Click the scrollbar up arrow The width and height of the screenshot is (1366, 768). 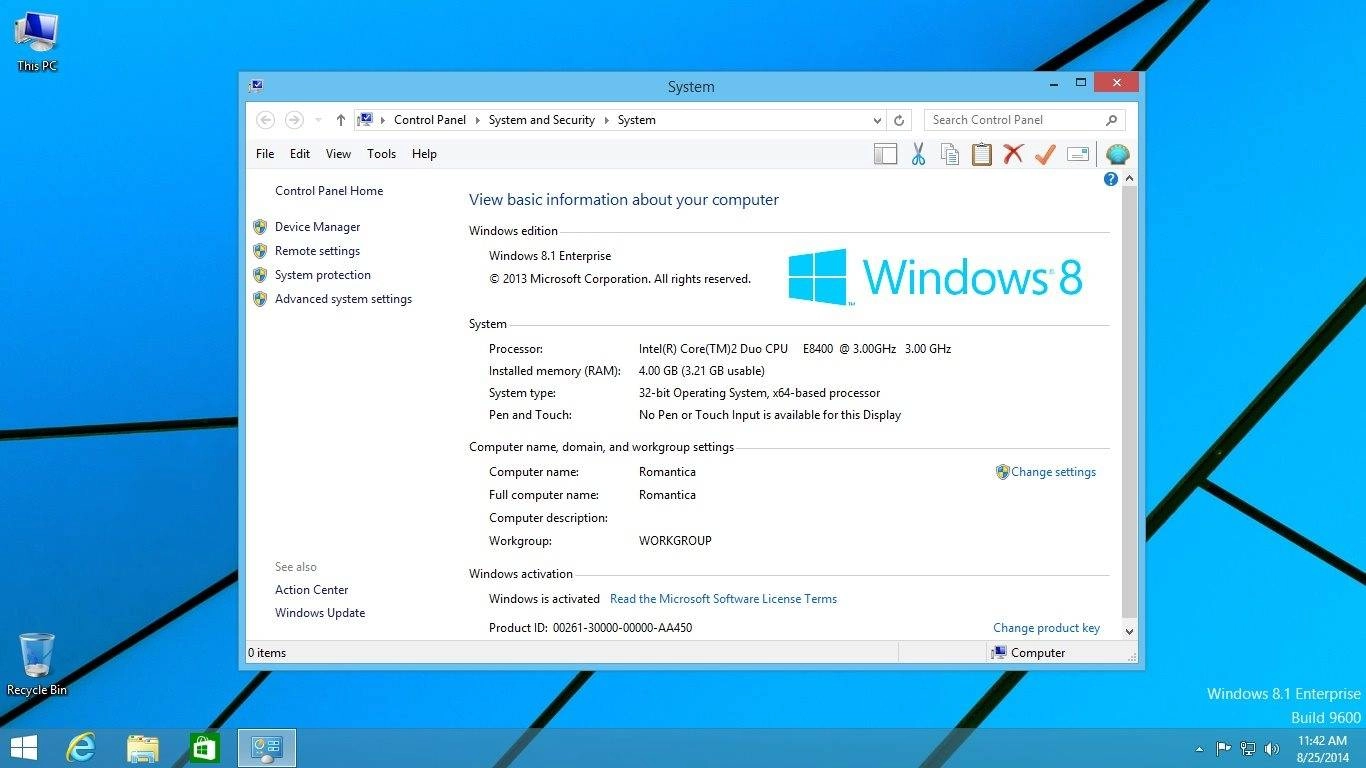coord(1130,179)
